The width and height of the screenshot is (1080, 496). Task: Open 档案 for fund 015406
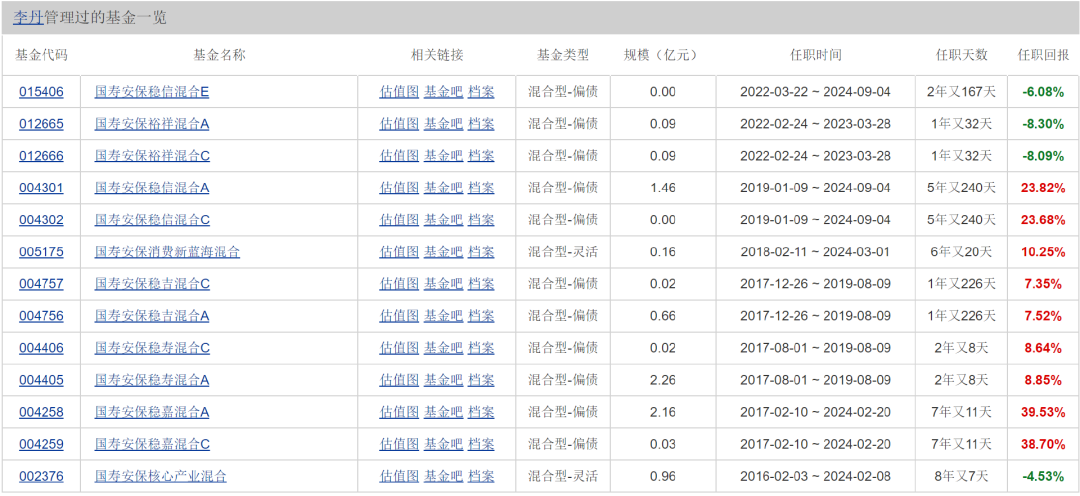[481, 92]
